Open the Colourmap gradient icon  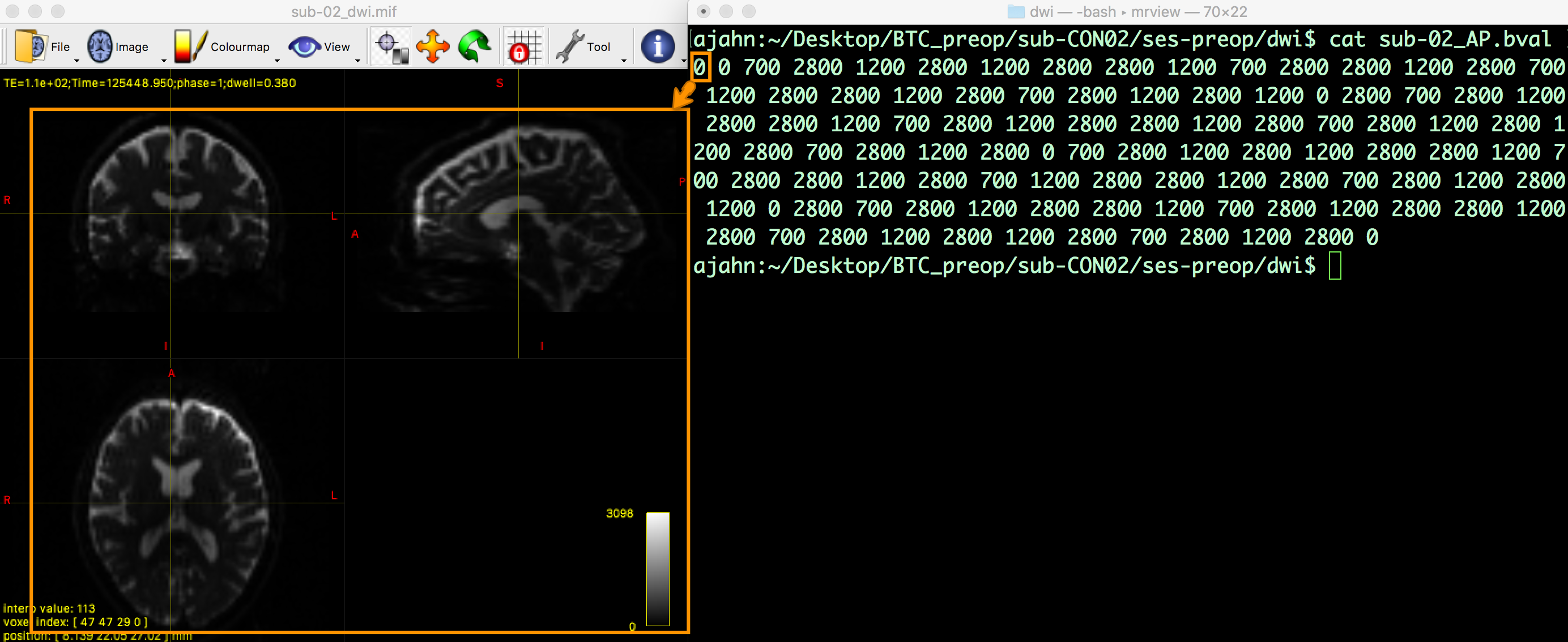pos(190,46)
